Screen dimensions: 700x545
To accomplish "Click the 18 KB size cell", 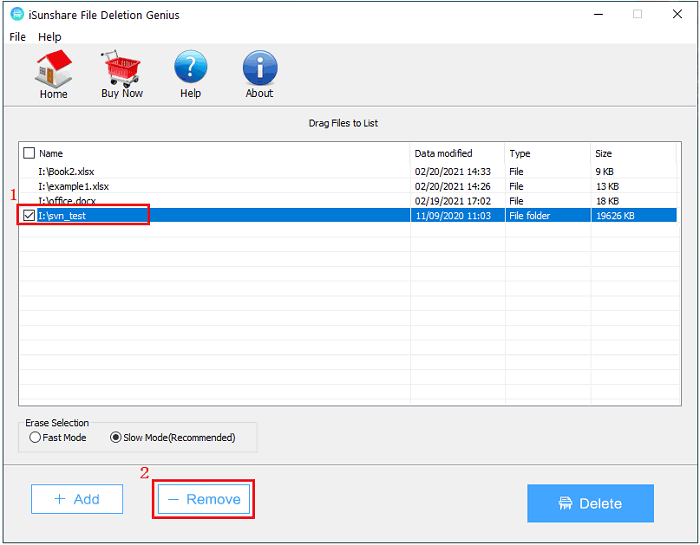I will point(608,201).
